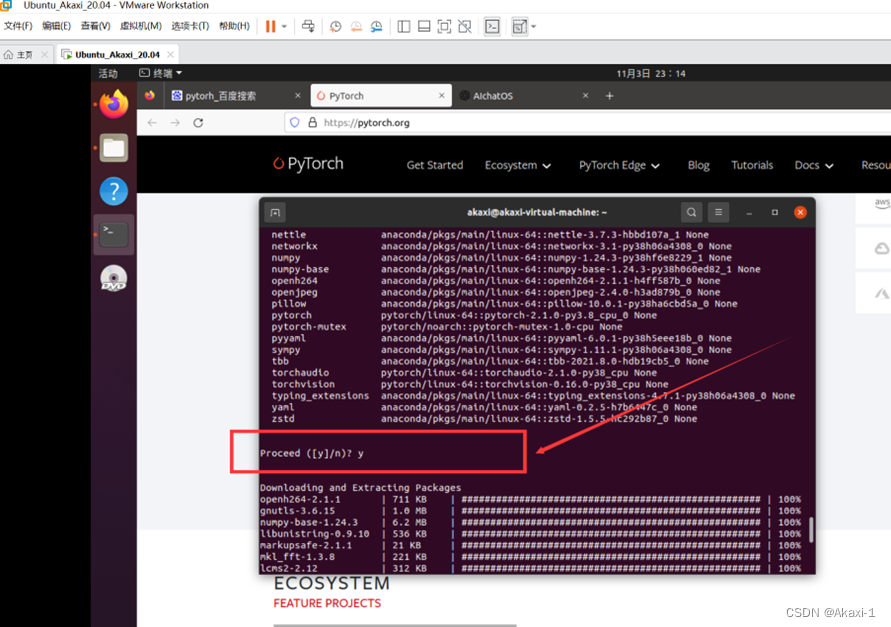This screenshot has width=891, height=627.
Task: Expand the Docs nav dropdown
Action: pyautogui.click(x=814, y=165)
